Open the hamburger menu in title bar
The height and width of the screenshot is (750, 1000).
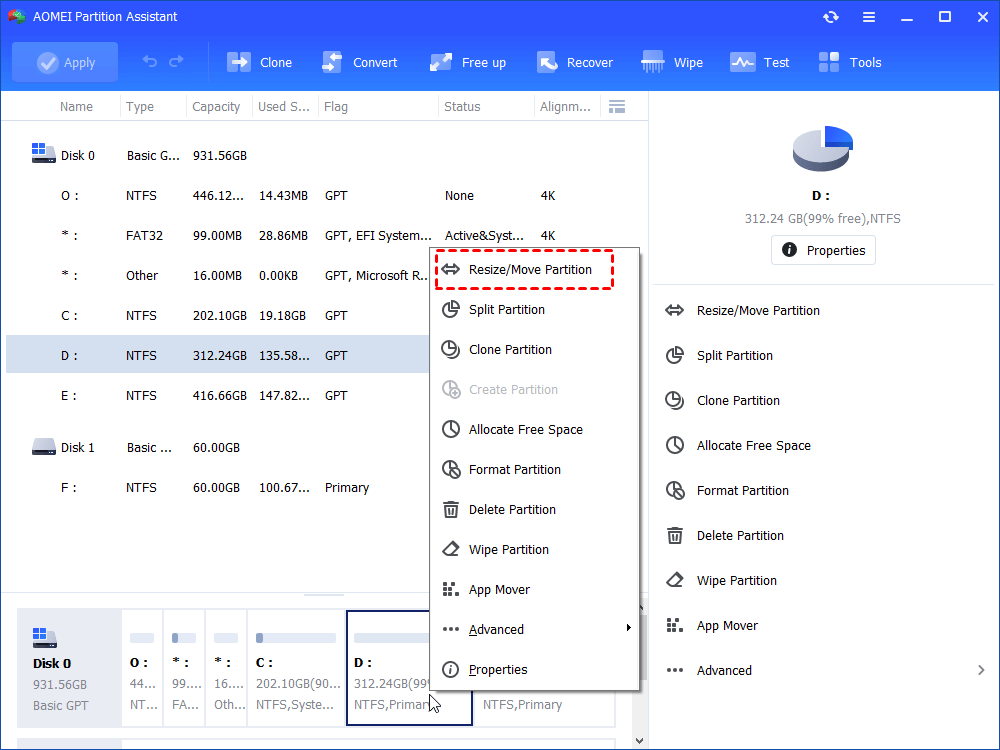tap(869, 17)
